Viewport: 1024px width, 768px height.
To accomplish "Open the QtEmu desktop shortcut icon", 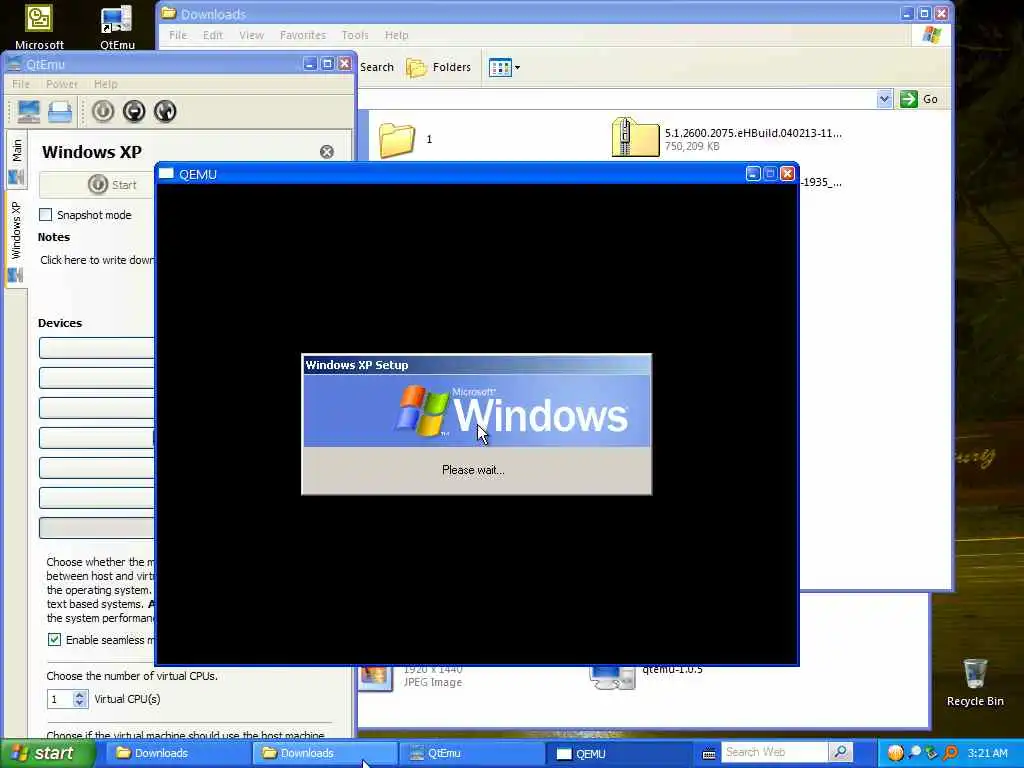I will (118, 26).
